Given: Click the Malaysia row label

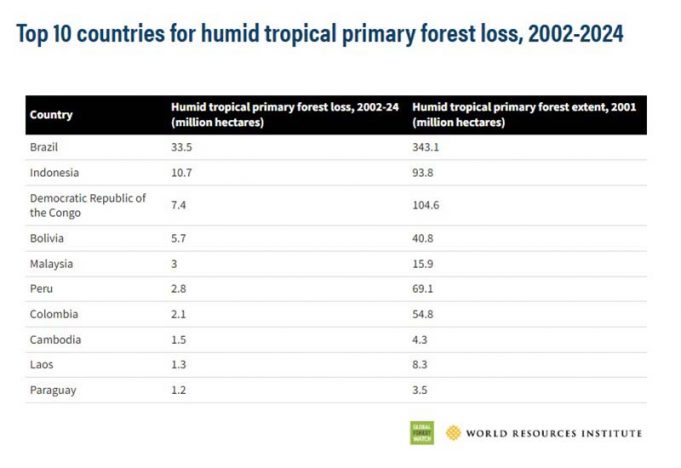Looking at the screenshot, I should click(51, 264).
